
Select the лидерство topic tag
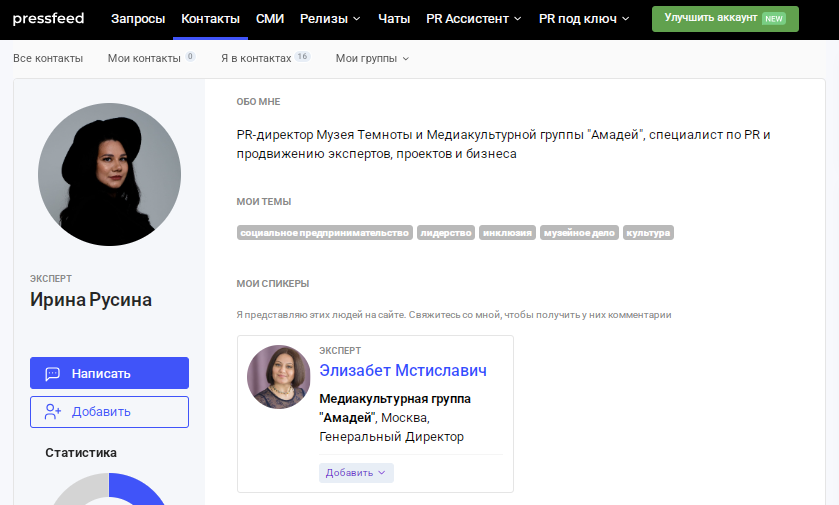click(446, 233)
